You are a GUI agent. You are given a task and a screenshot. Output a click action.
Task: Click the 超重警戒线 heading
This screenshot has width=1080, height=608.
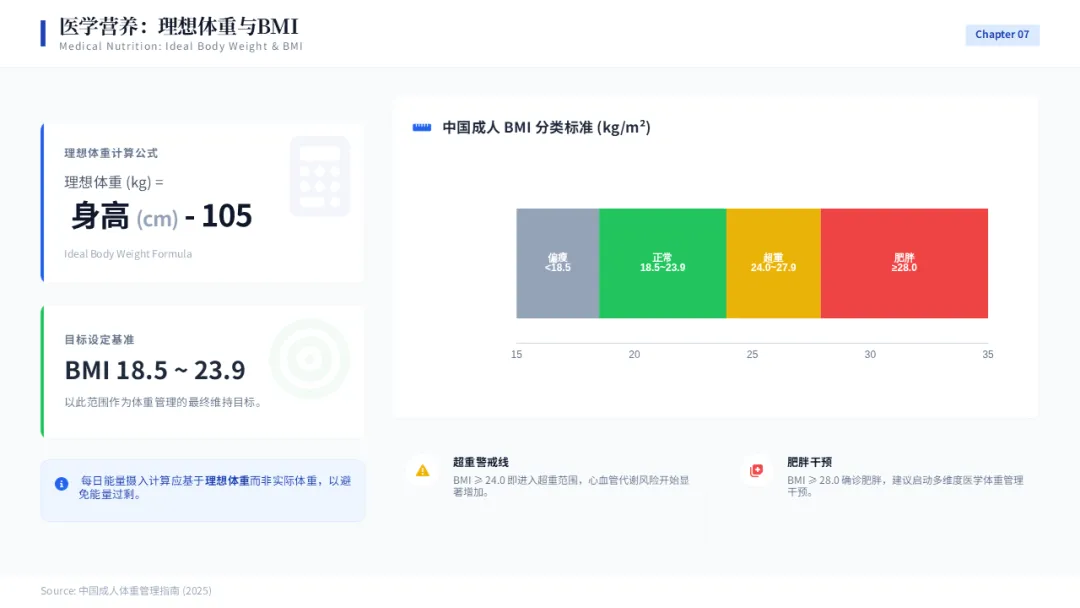[x=481, y=462]
